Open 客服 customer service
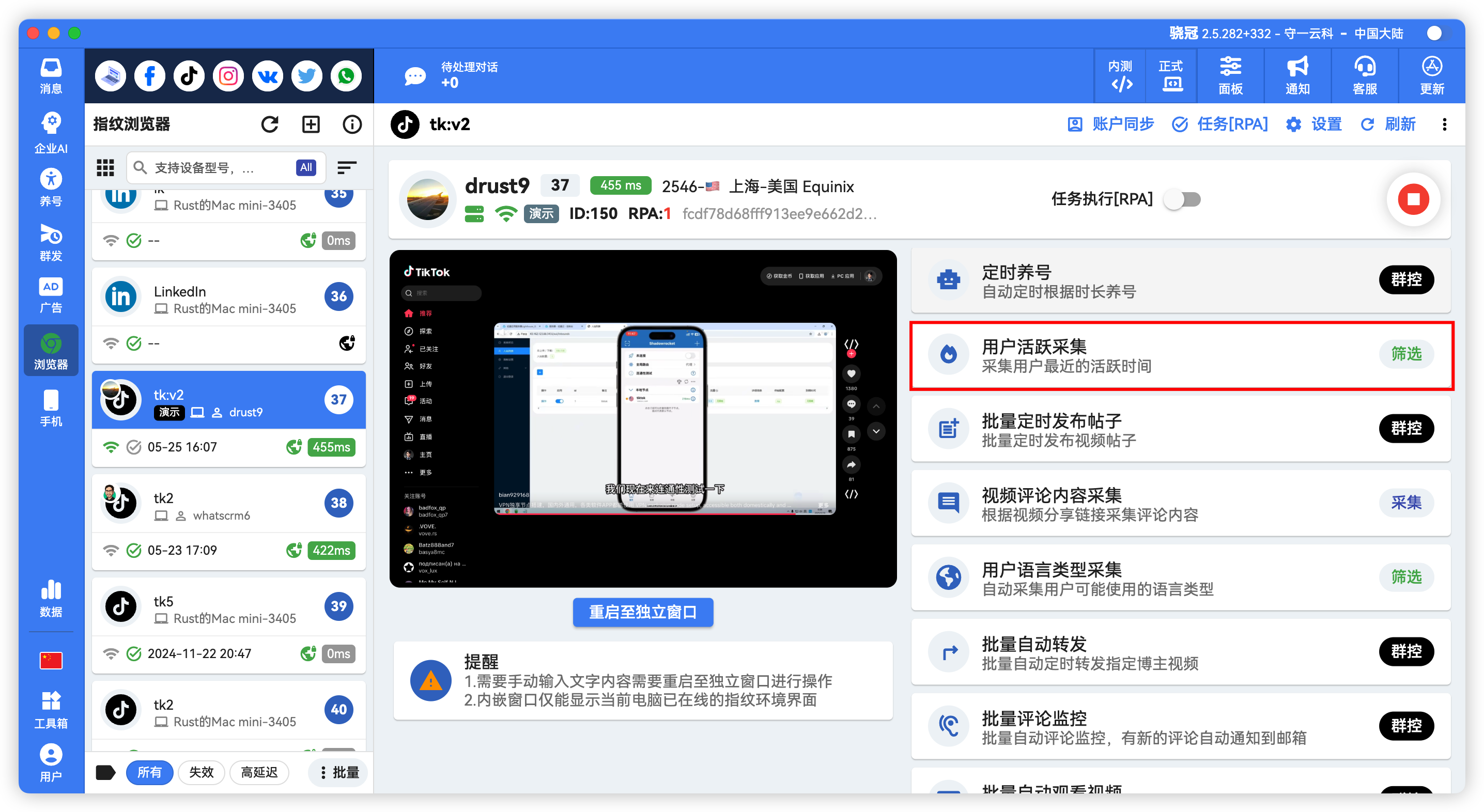Viewport: 1484px width, 812px height. click(x=1364, y=75)
